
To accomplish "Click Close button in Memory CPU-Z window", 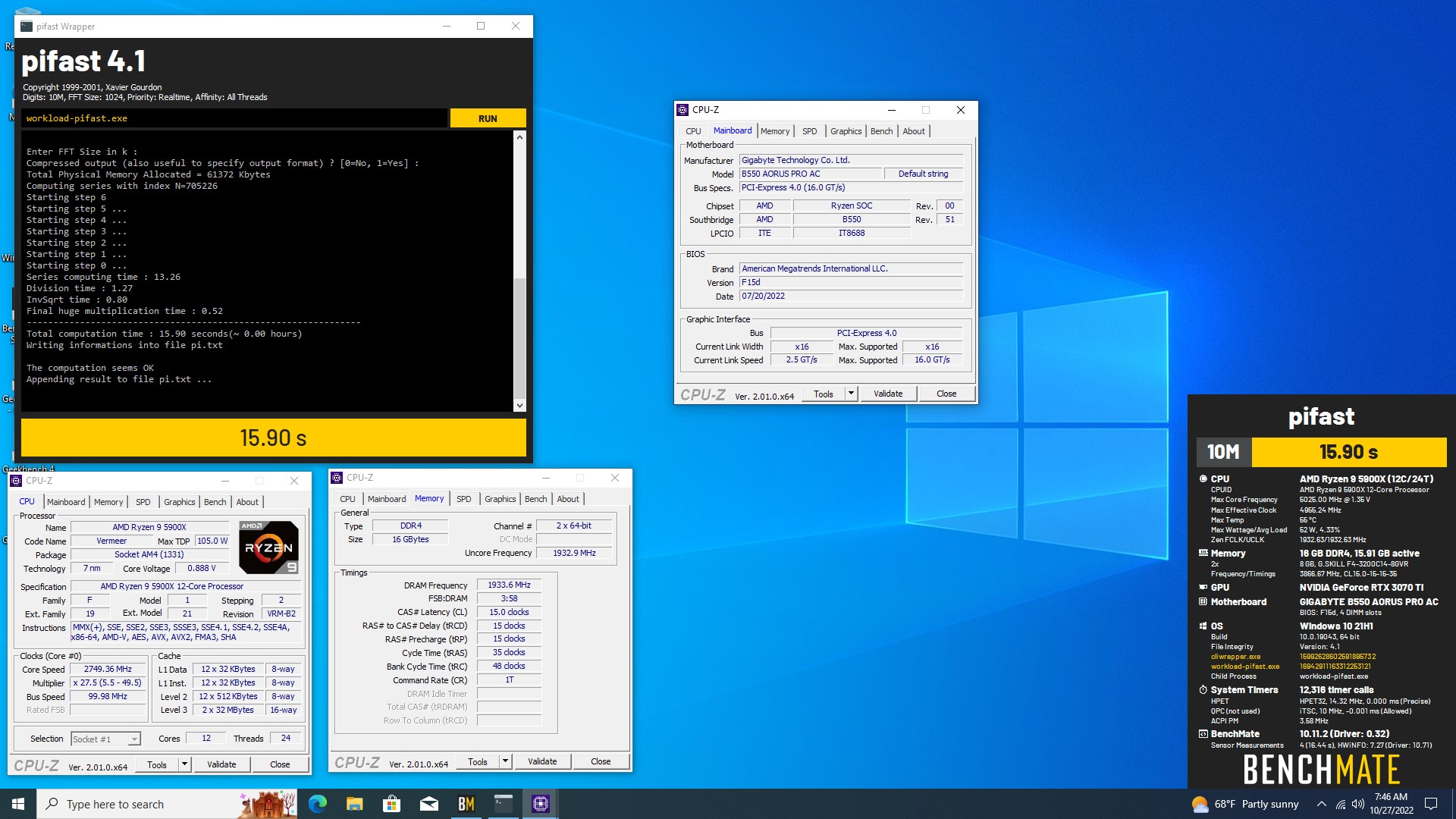I will pyautogui.click(x=601, y=761).
